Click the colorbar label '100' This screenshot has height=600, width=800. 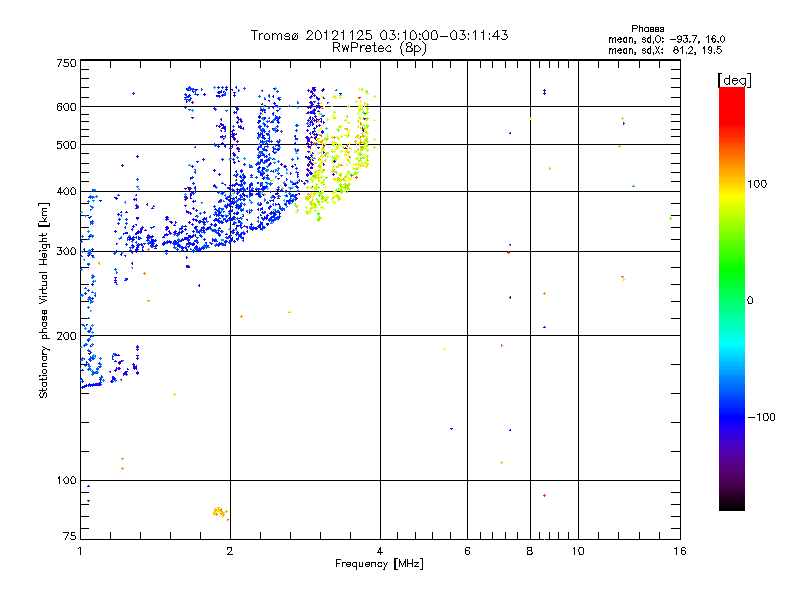click(757, 184)
